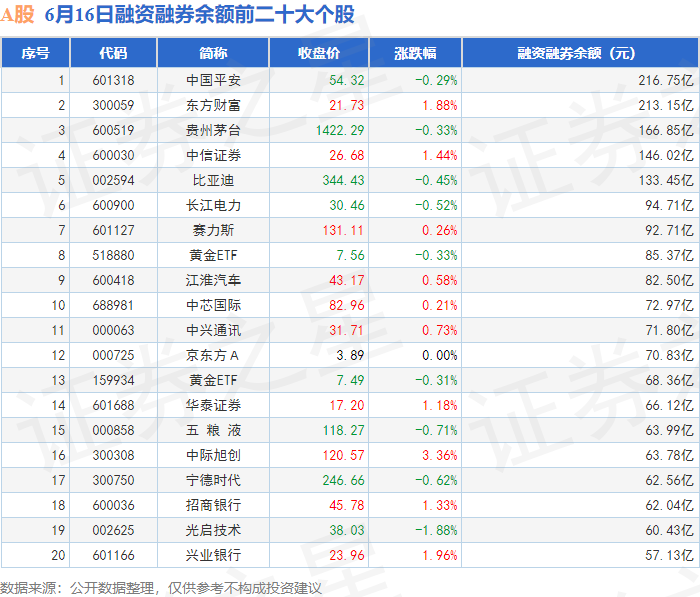Viewport: 700px width, 597px height.
Task: Click closing price 118.27
Action: pyautogui.click(x=343, y=430)
